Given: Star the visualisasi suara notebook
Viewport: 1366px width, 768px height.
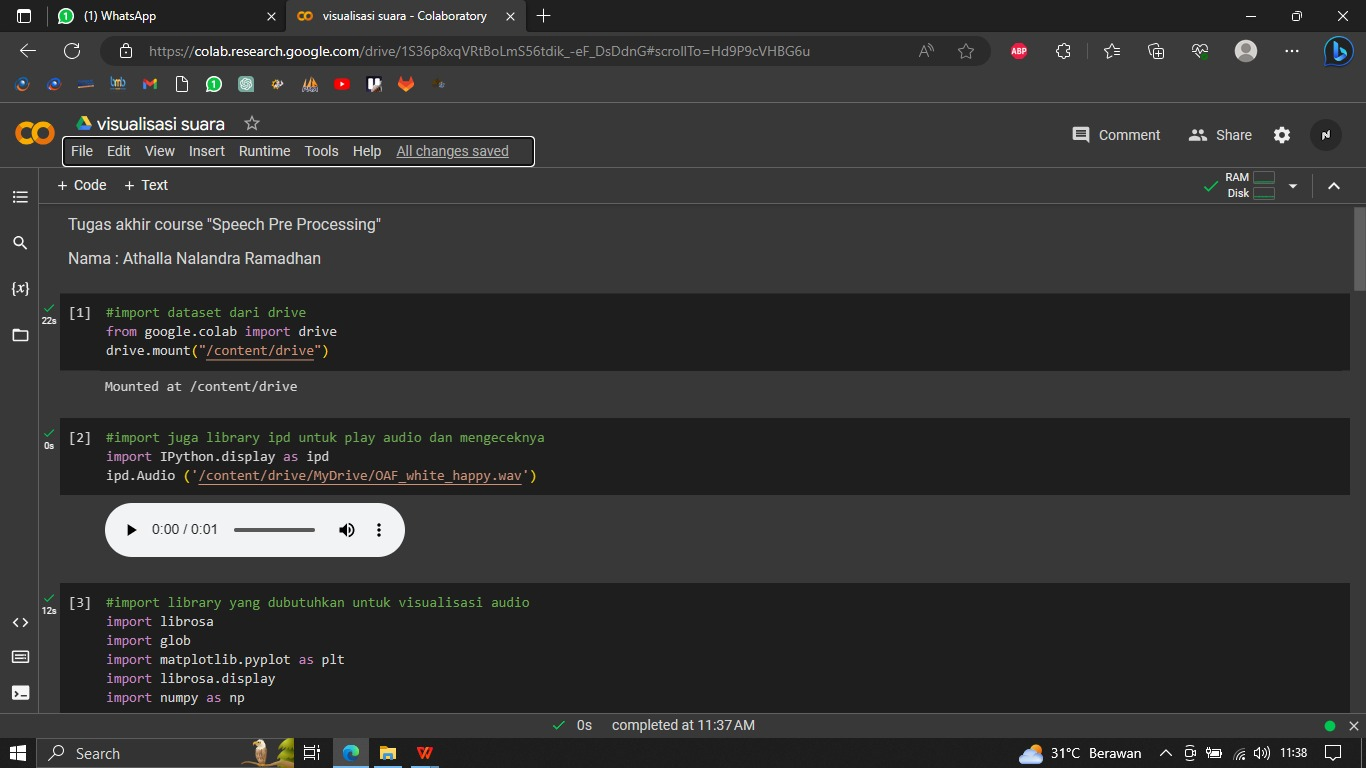Looking at the screenshot, I should point(252,123).
